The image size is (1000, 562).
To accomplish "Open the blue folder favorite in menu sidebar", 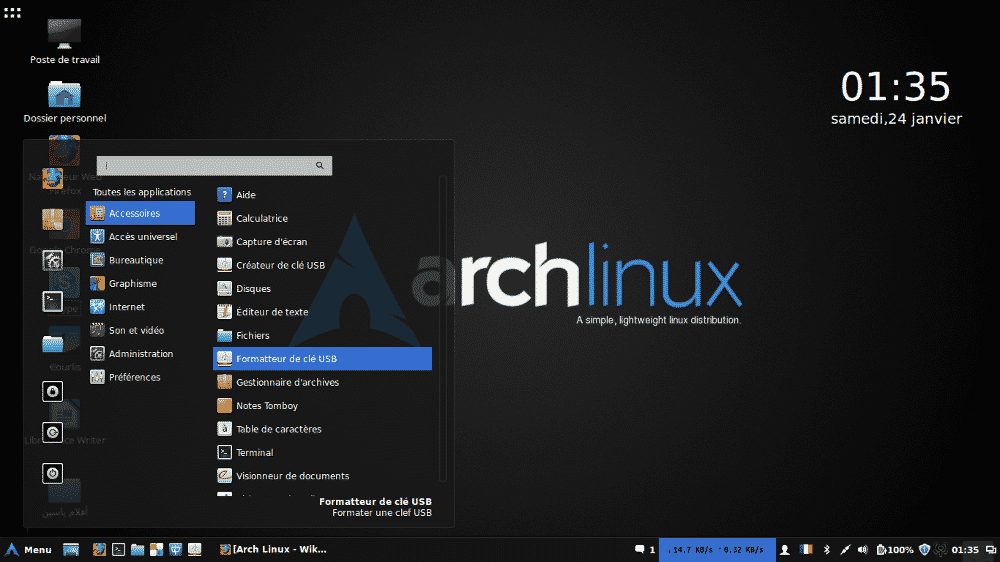I will [x=52, y=344].
